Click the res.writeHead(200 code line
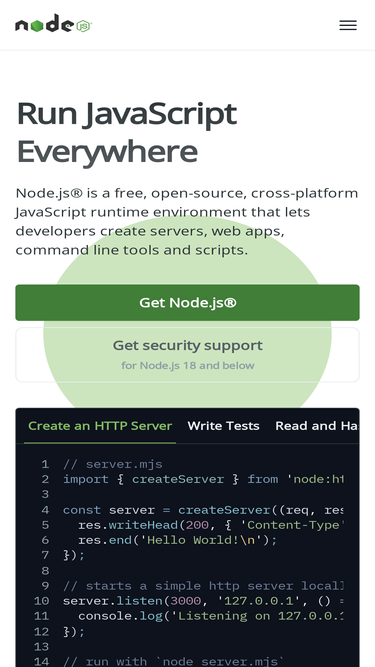 pos(210,525)
